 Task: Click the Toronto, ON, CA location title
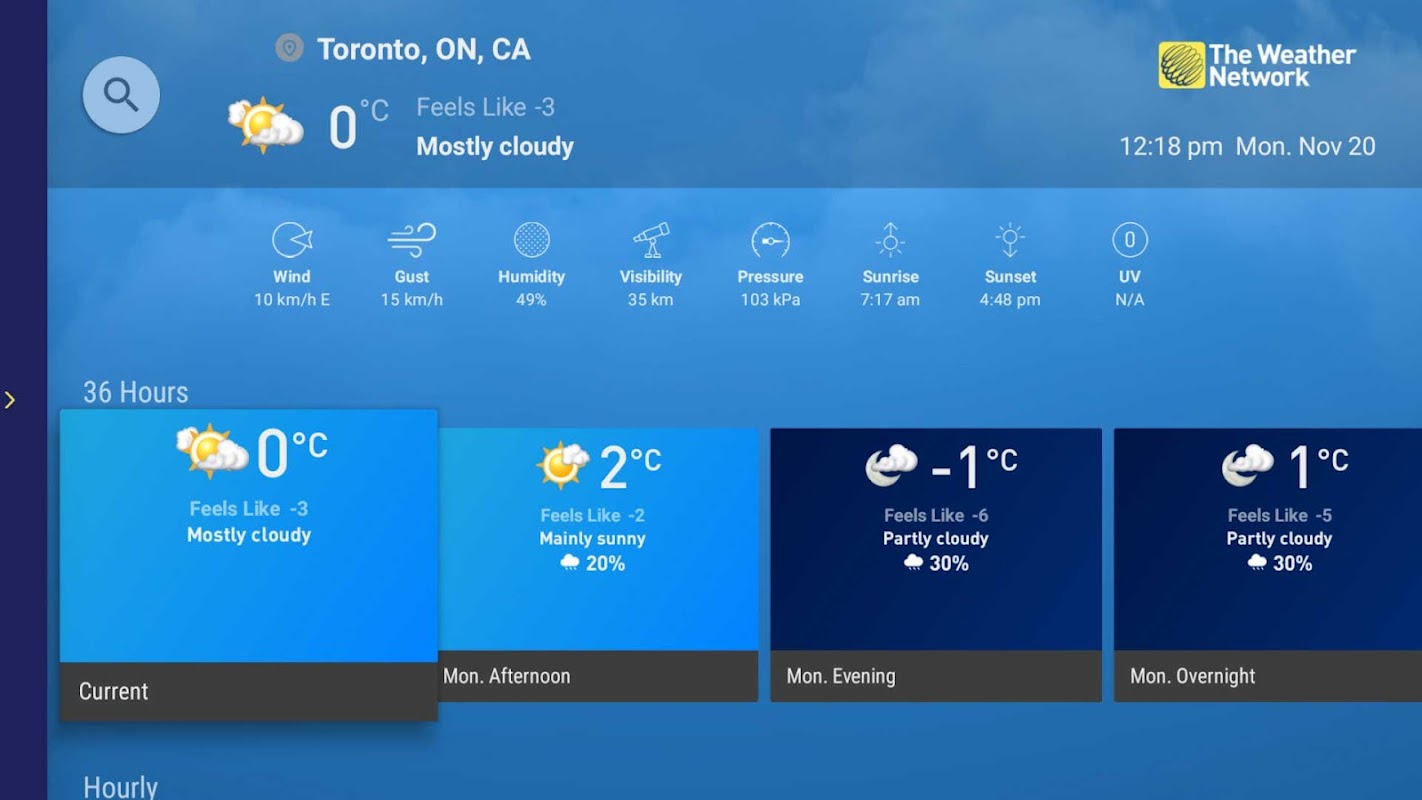click(424, 49)
